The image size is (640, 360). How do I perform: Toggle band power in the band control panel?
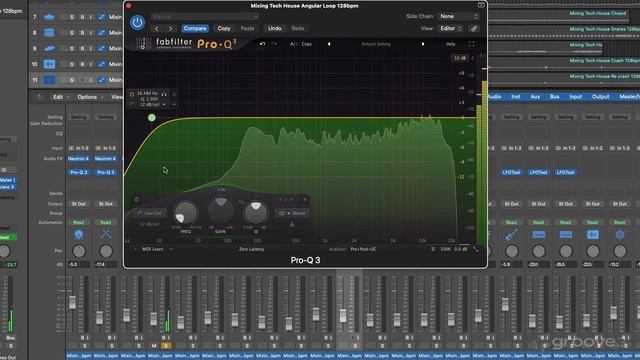coord(137,200)
